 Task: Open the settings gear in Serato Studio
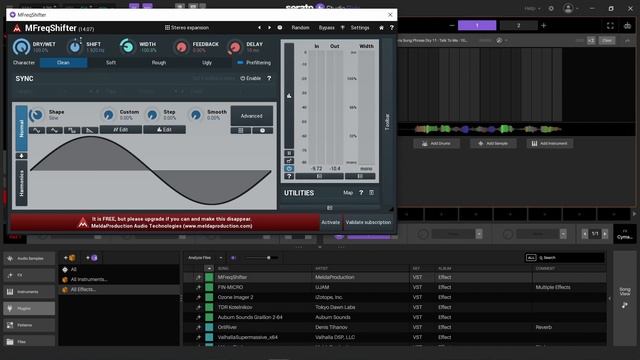(551, 9)
